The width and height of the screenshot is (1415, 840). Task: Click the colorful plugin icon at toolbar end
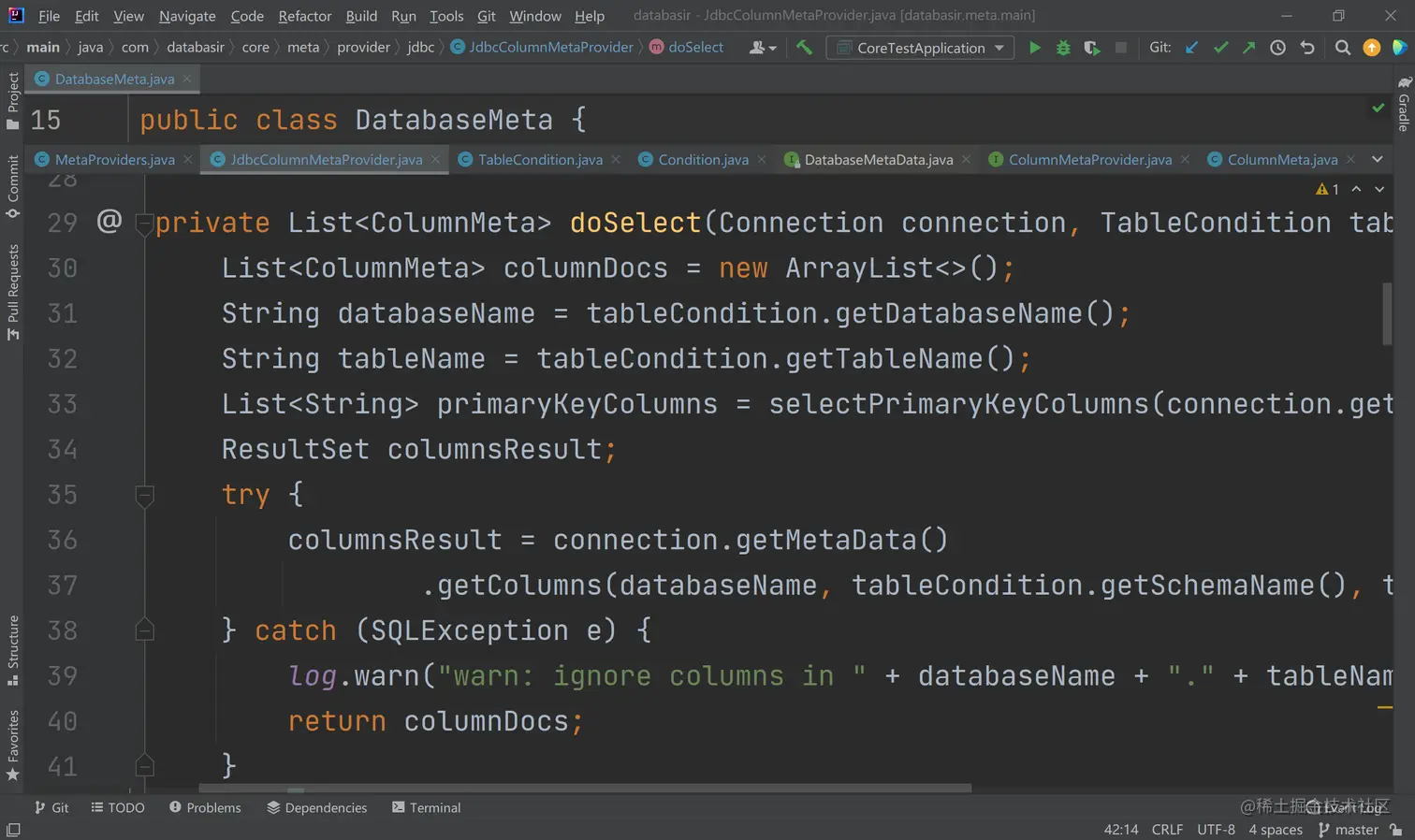[x=1399, y=47]
